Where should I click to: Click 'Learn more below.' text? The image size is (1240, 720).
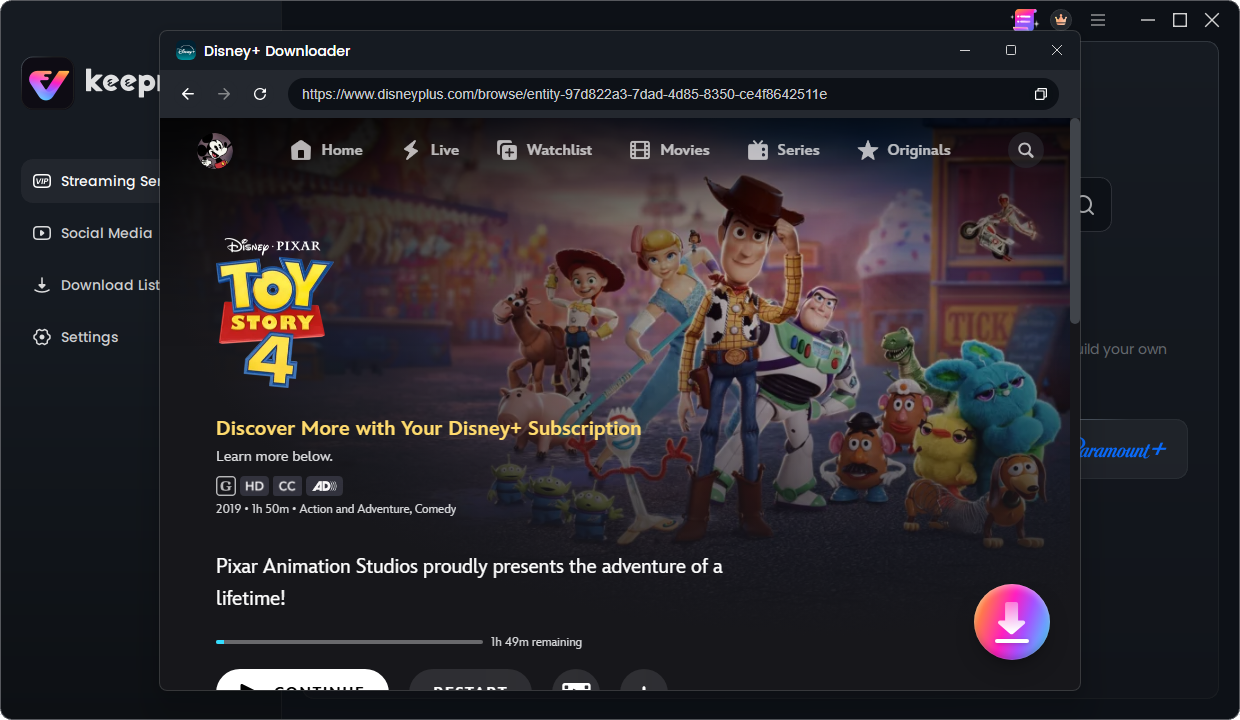click(274, 456)
